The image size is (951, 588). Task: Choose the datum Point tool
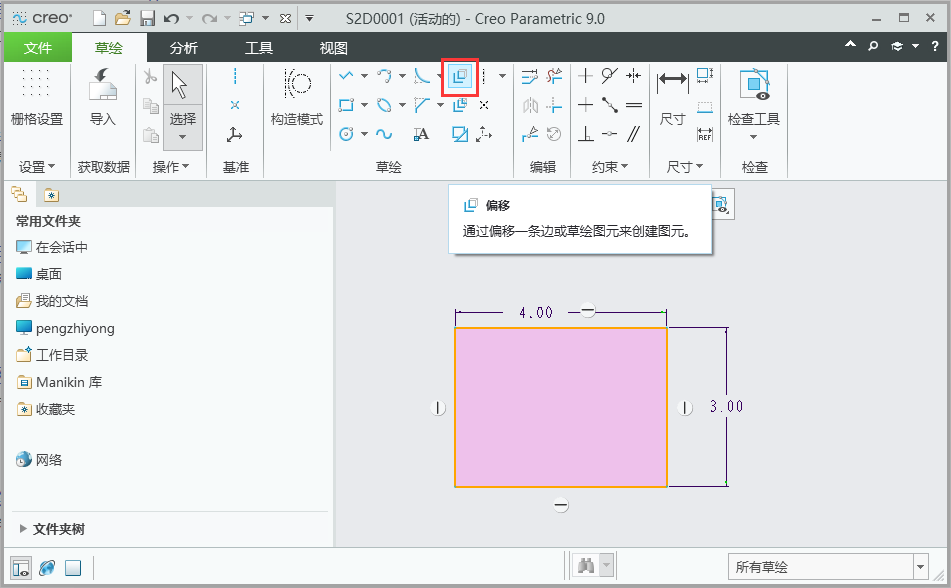235,105
